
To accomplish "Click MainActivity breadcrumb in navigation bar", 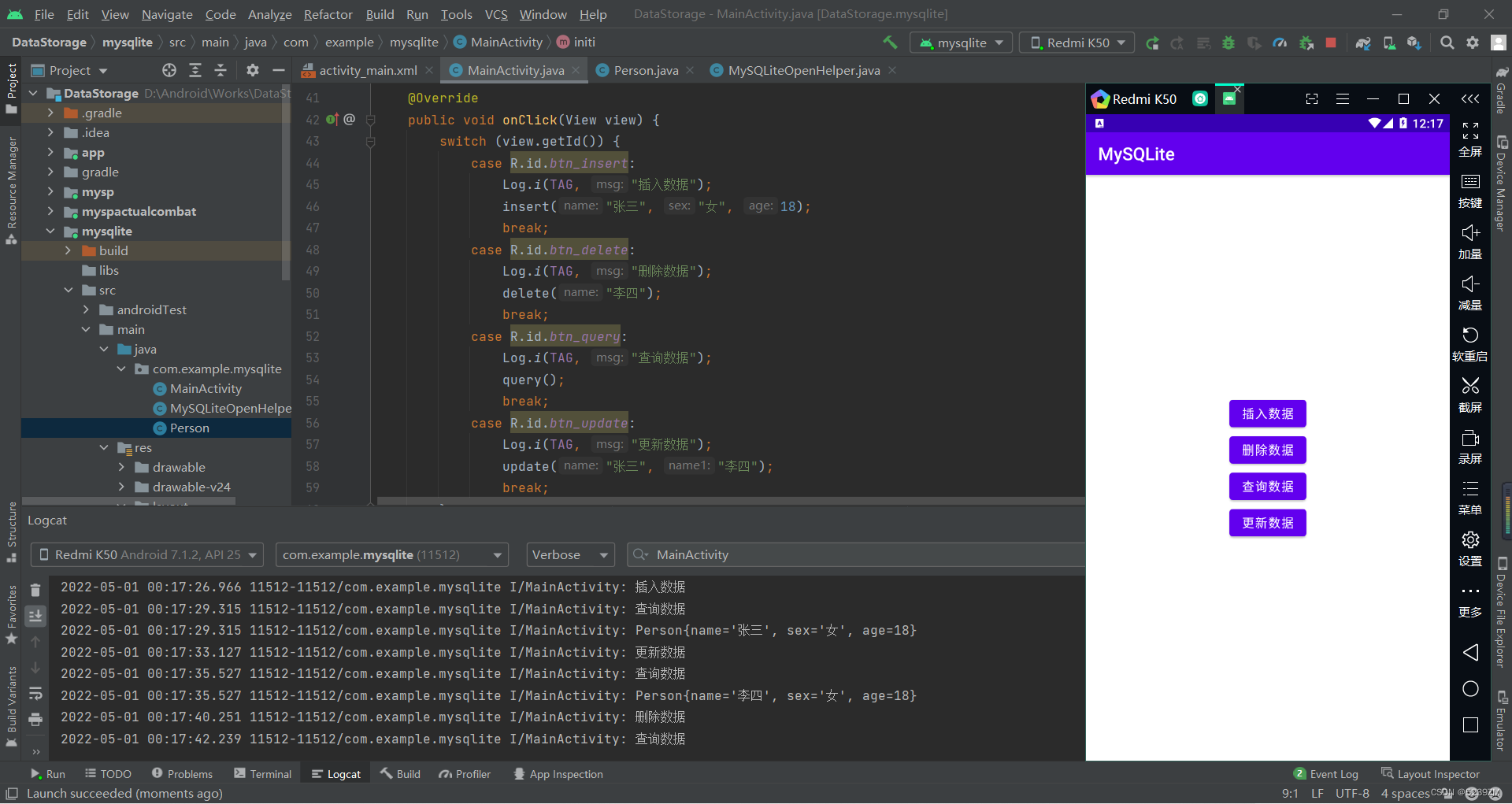I will click(498, 43).
